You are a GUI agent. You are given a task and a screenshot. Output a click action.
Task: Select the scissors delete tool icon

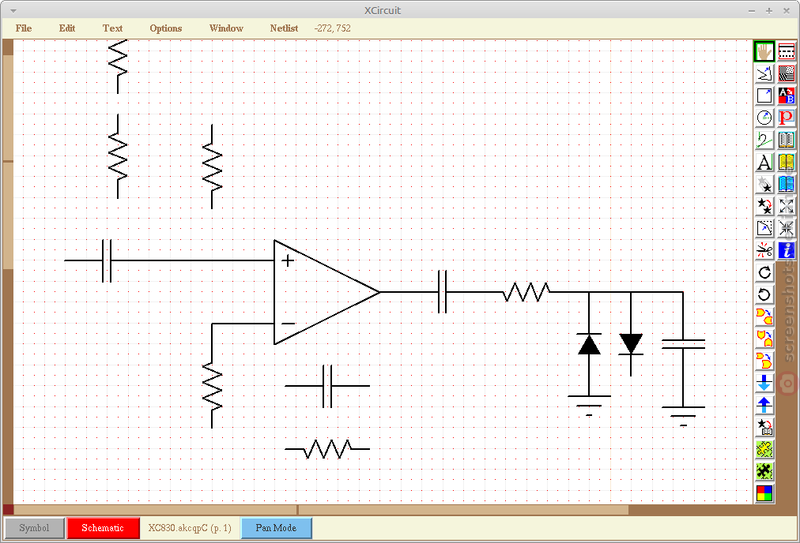pyautogui.click(x=764, y=250)
